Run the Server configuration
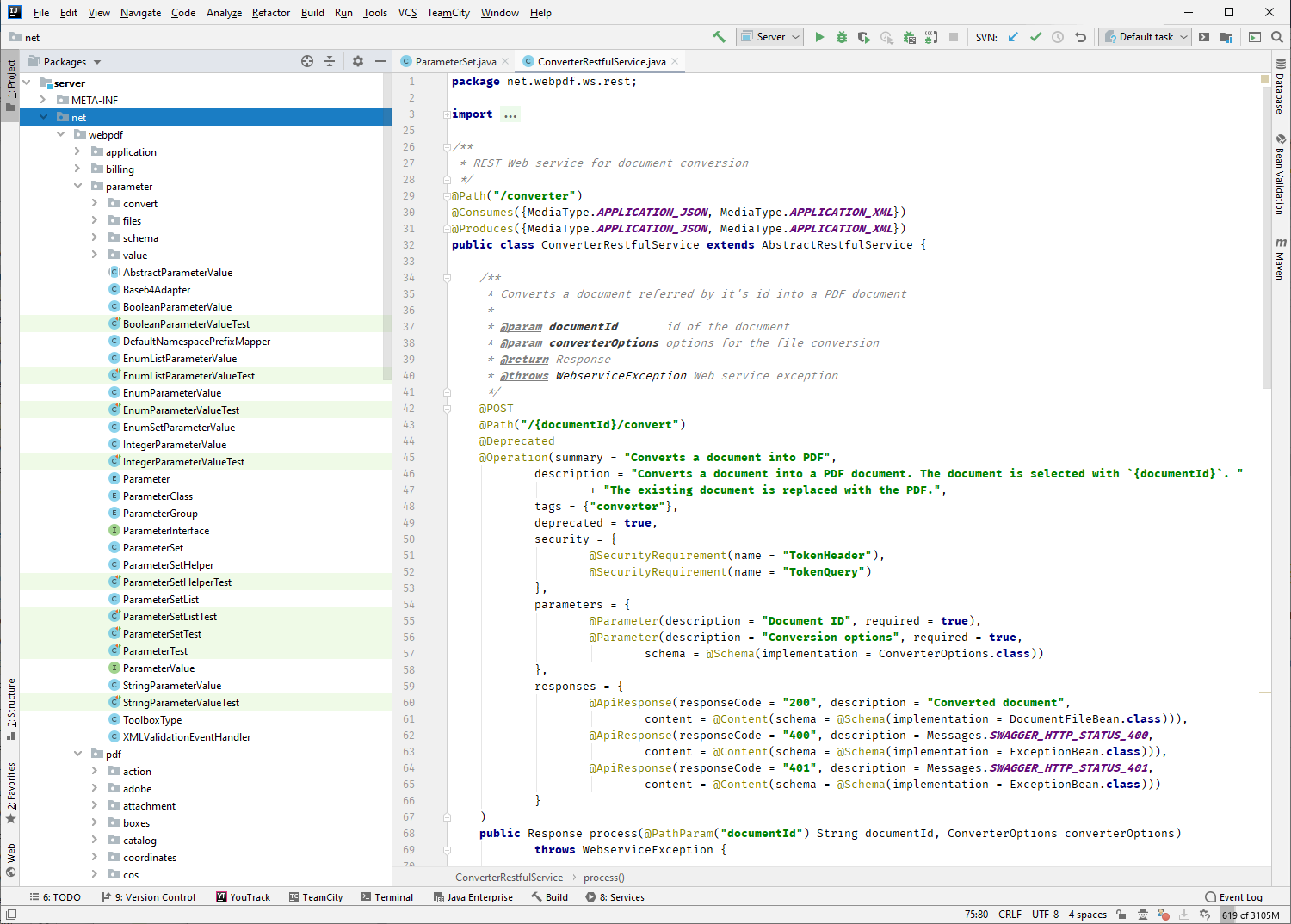This screenshot has height=924, width=1291. click(819, 36)
